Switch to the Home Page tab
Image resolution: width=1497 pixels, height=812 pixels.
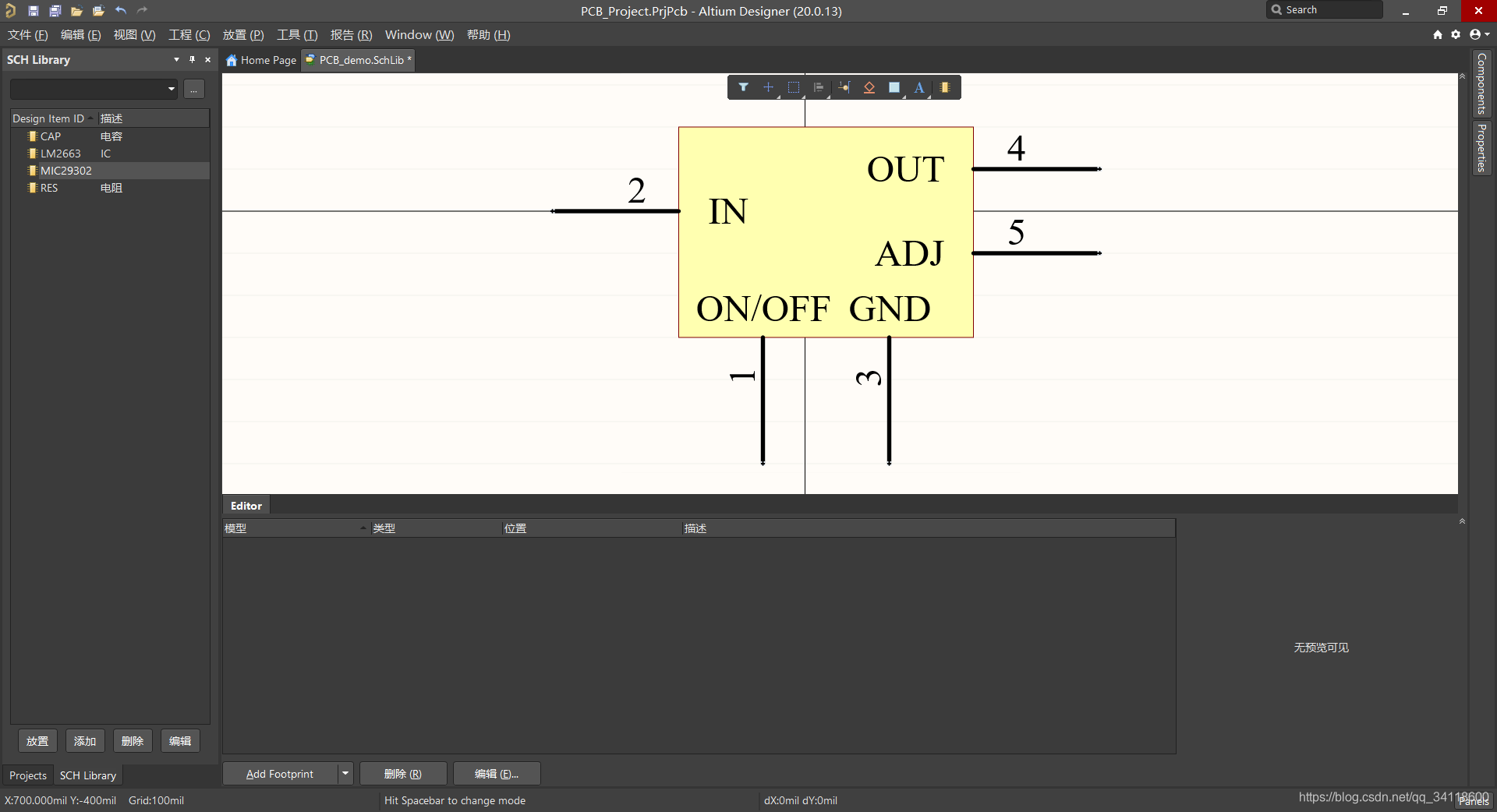261,60
